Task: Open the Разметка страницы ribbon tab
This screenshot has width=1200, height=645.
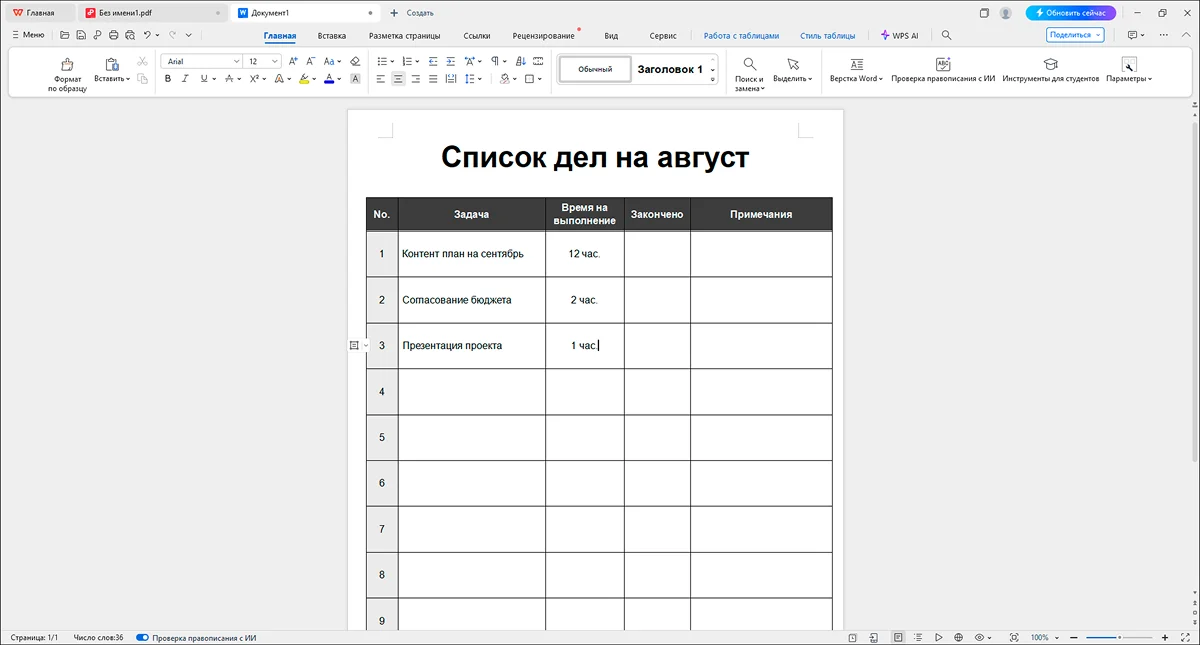Action: pos(405,35)
